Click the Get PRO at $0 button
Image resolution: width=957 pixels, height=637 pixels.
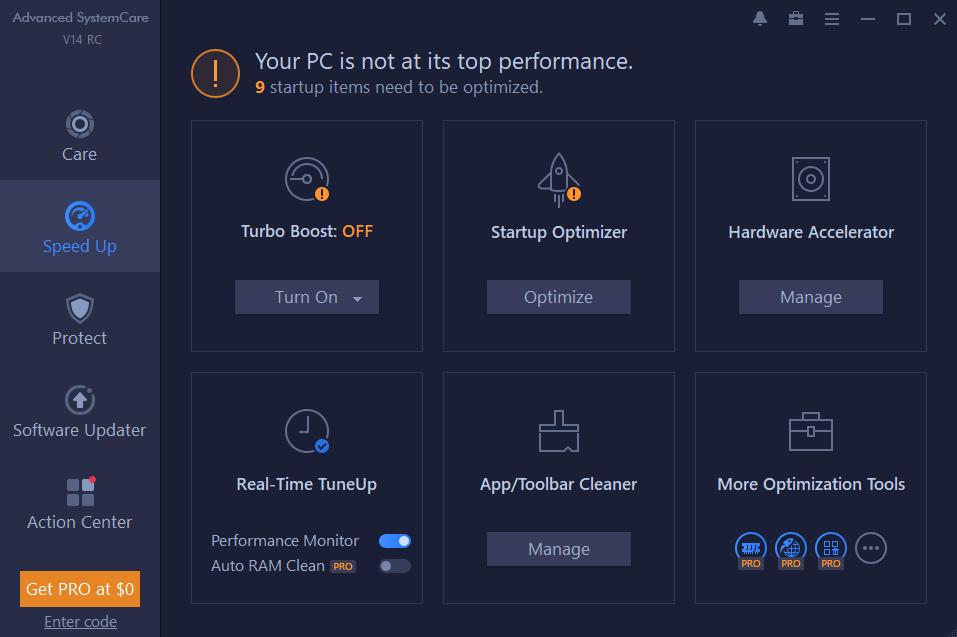click(80, 589)
